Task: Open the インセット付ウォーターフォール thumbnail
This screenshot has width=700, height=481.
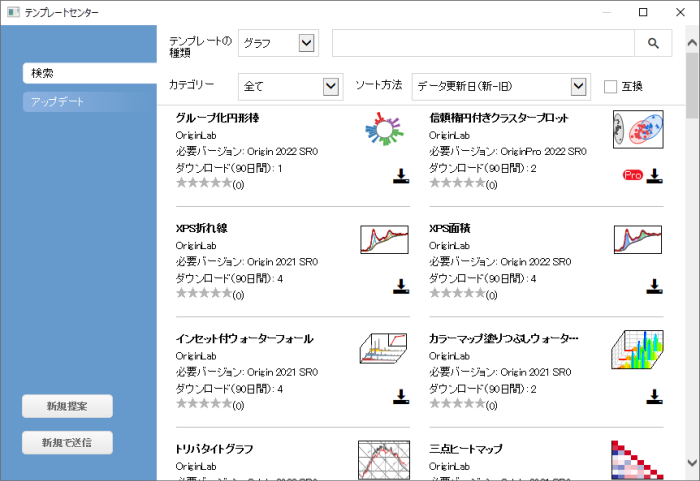Action: click(x=383, y=348)
